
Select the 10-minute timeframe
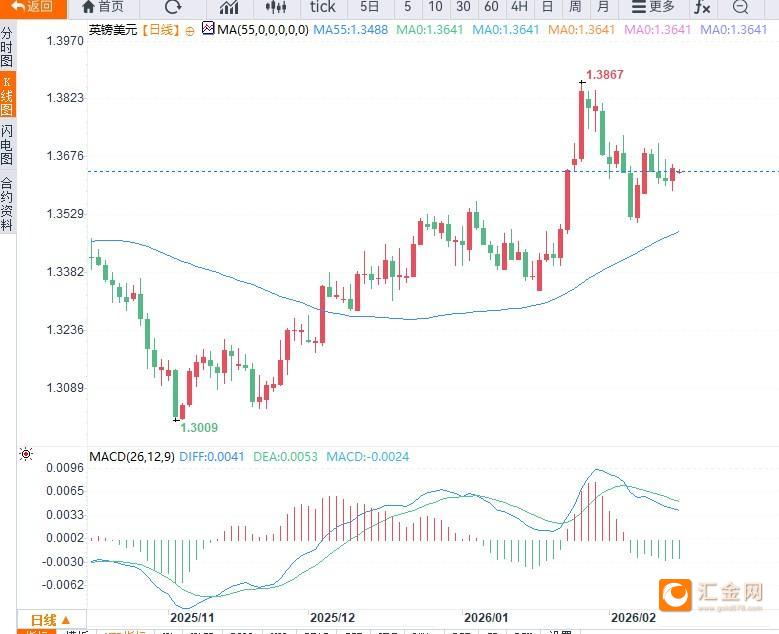pos(435,7)
